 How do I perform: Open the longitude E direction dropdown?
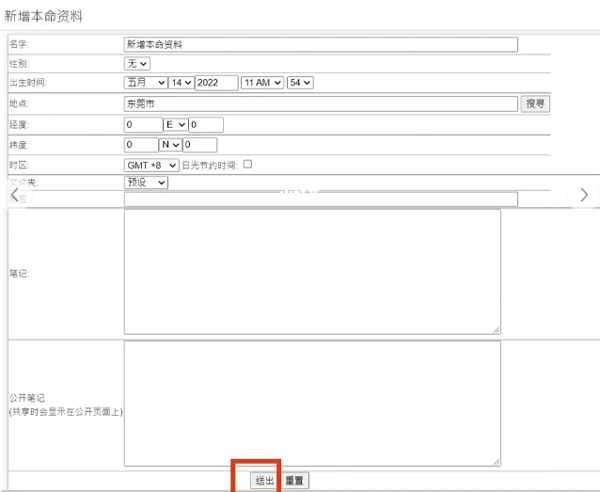tap(175, 125)
